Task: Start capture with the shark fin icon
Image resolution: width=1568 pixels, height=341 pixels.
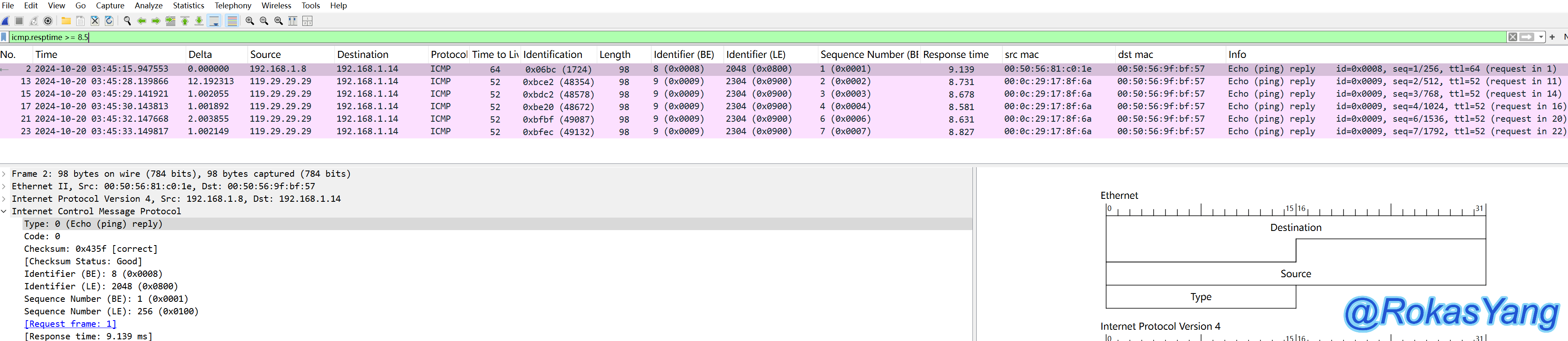Action: pyautogui.click(x=5, y=21)
